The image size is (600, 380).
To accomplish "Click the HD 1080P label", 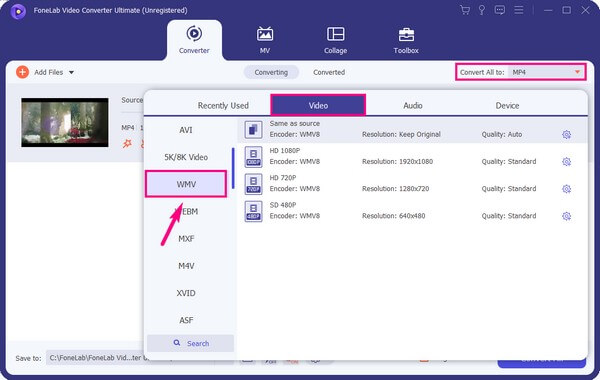I will [x=285, y=150].
